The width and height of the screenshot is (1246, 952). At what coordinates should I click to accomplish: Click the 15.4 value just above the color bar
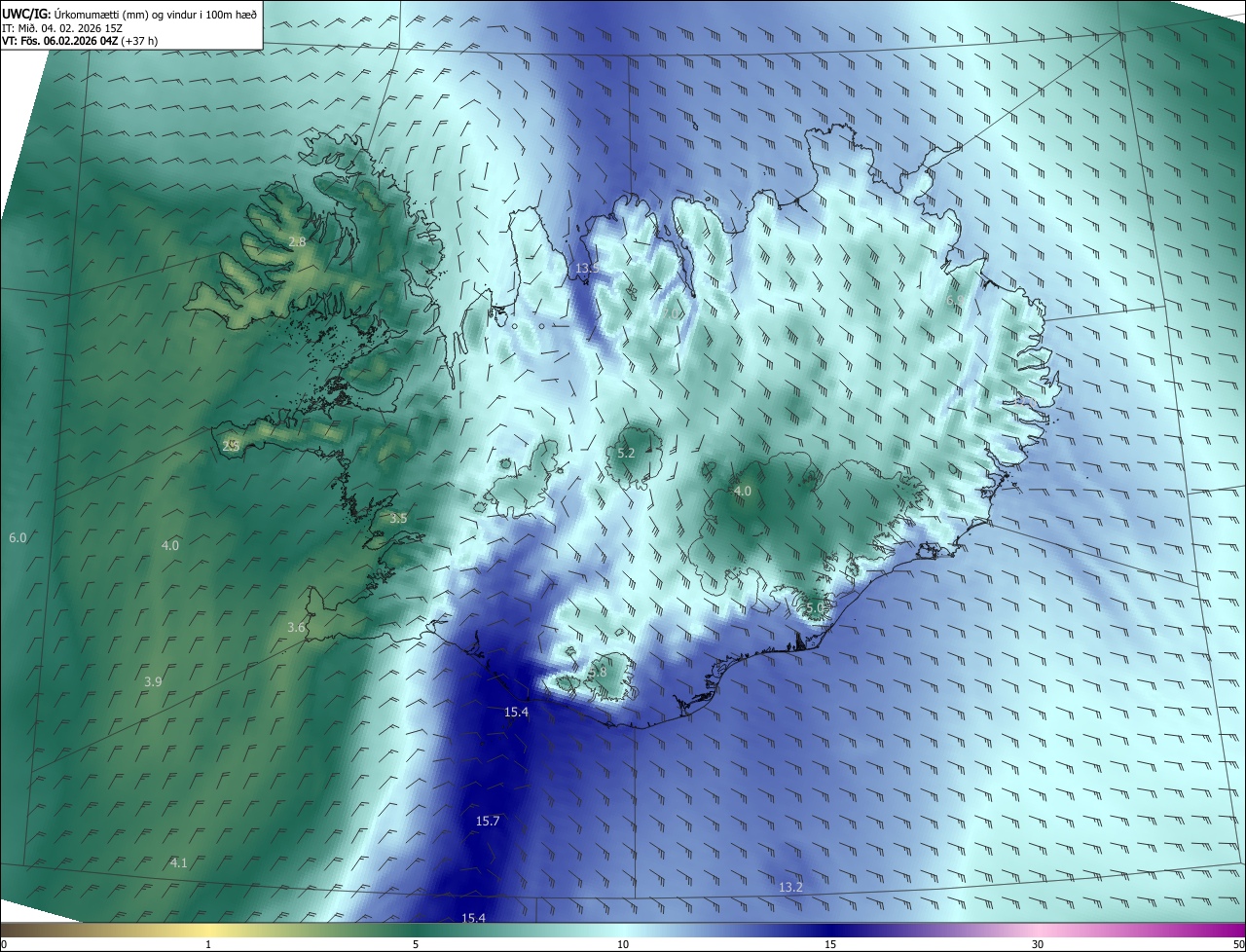click(473, 918)
